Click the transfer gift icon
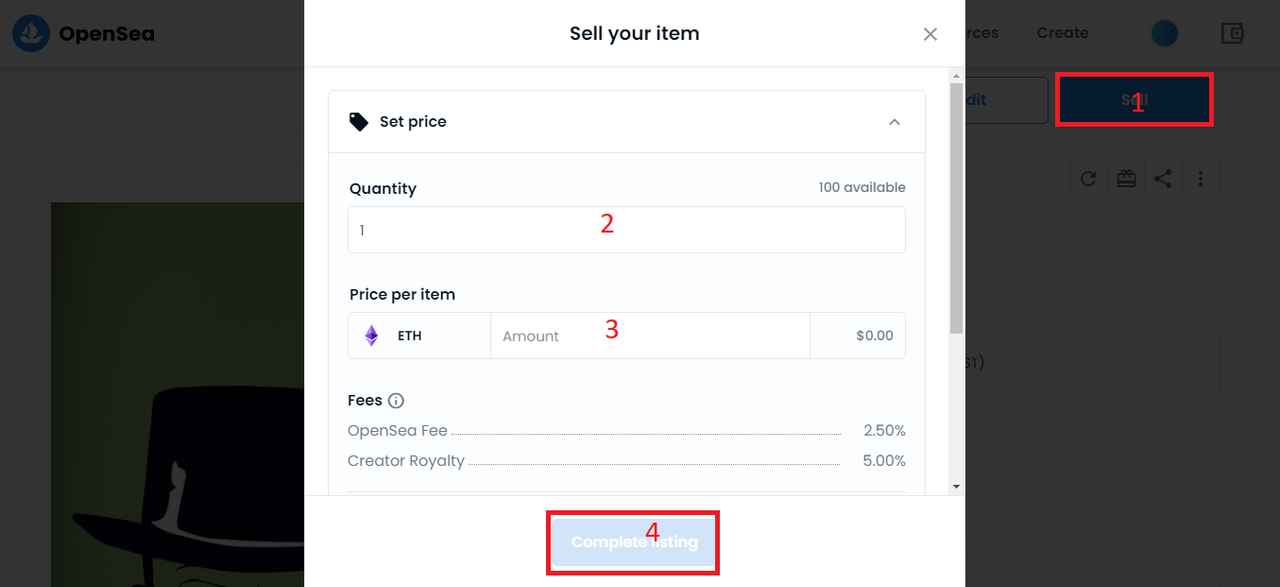This screenshot has height=587, width=1280. pyautogui.click(x=1127, y=179)
